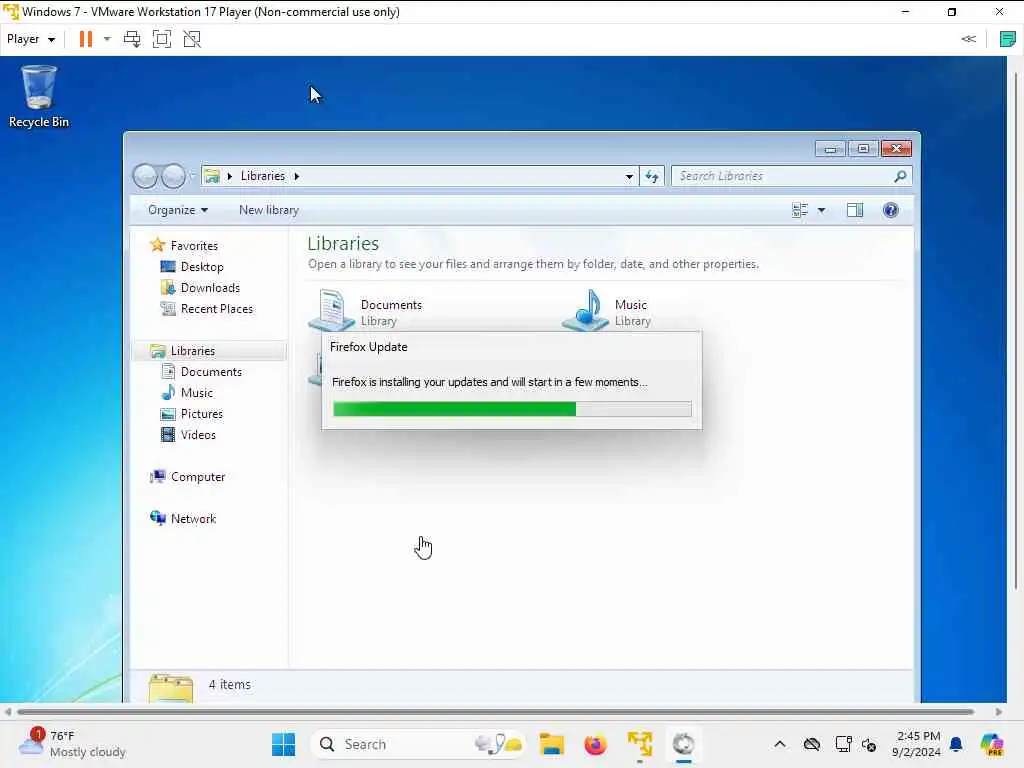The height and width of the screenshot is (768, 1024).
Task: Click the Libraries breadcrumb in address bar
Action: [x=263, y=176]
